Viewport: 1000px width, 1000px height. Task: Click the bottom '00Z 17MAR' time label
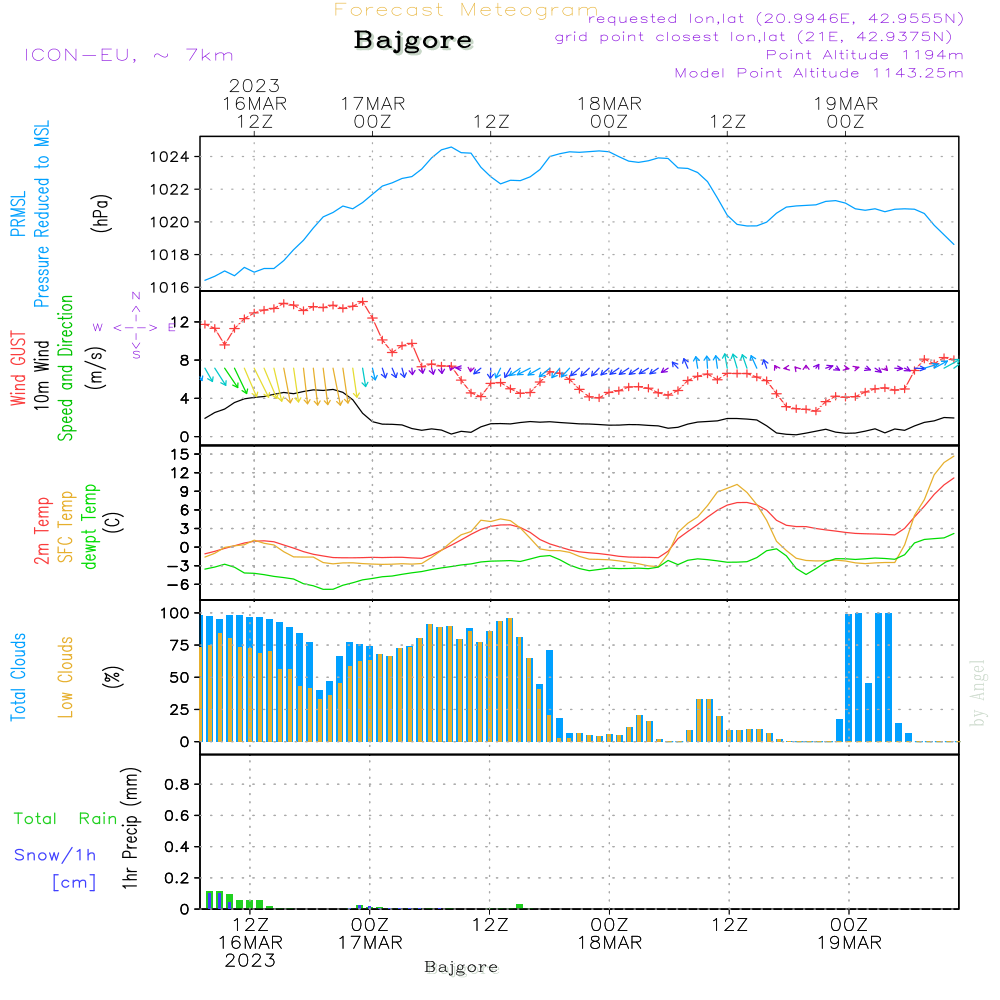click(x=370, y=934)
